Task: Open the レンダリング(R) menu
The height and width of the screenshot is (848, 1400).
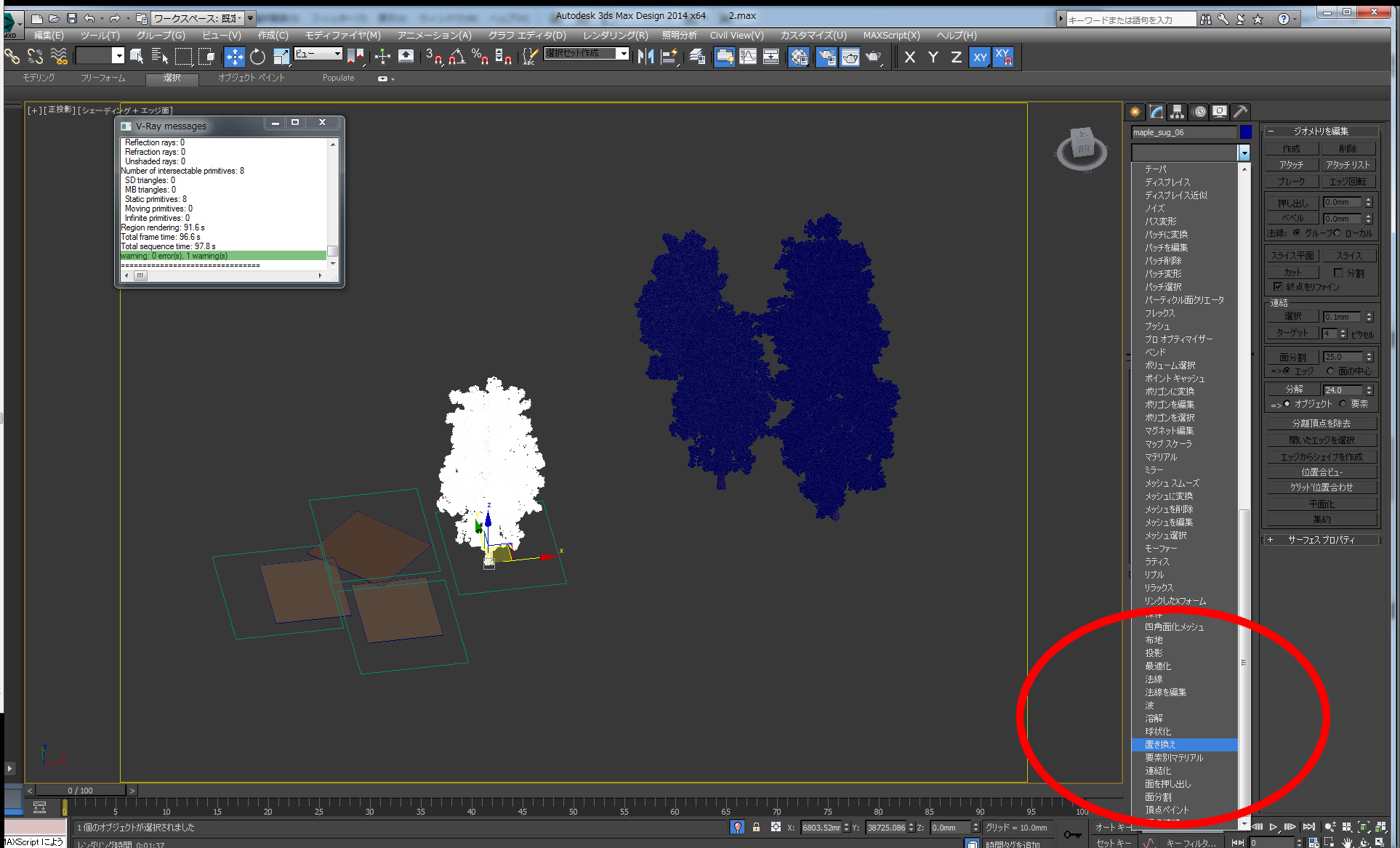Action: click(x=615, y=35)
